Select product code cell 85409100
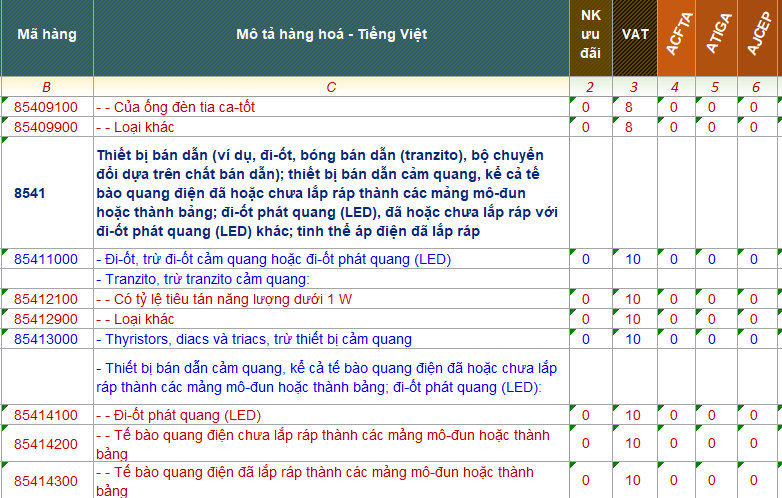782x498 pixels. click(x=46, y=107)
